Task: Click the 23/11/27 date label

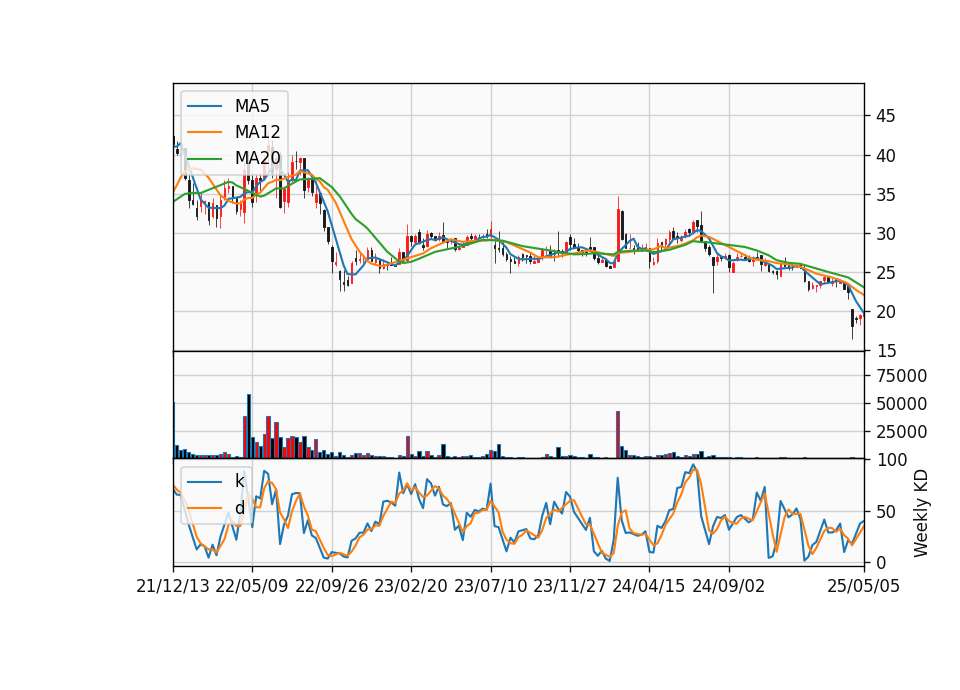Action: tap(570, 586)
